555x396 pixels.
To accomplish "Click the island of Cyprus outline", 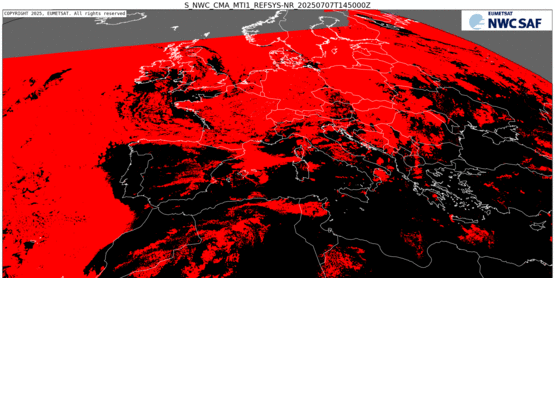I will tap(539, 226).
